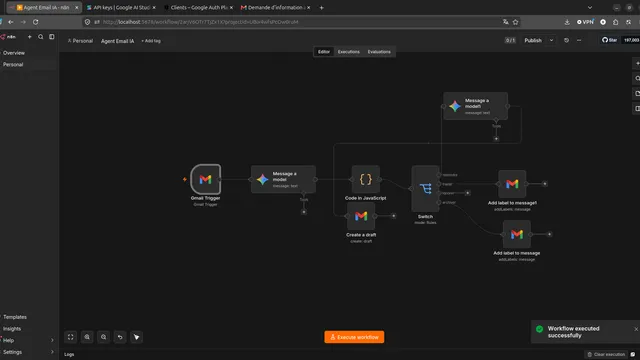Open the browser tab list chevron
Screen dimensions: 640x360
click(590, 7)
